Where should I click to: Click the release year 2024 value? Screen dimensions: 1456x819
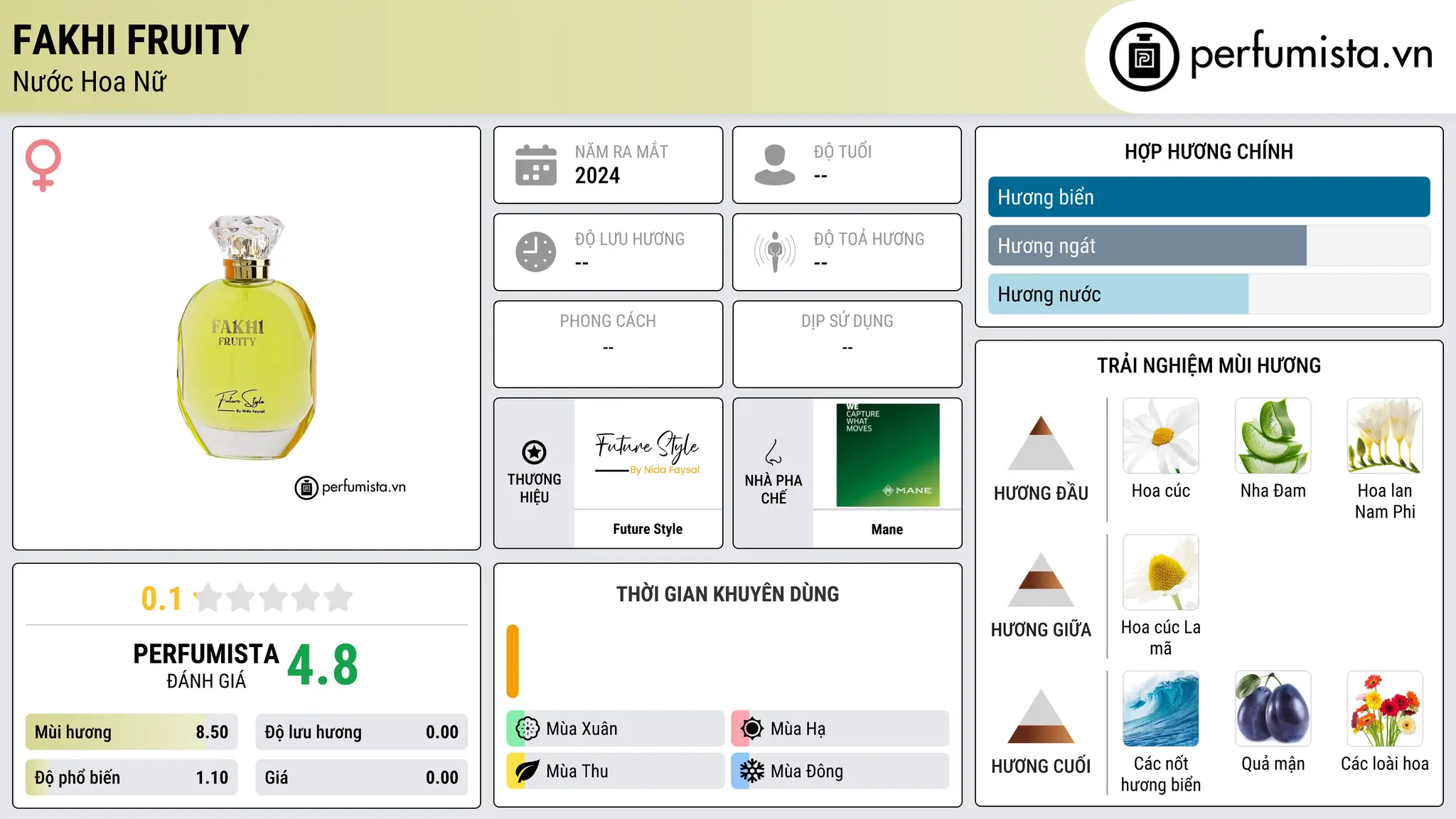[x=597, y=176]
